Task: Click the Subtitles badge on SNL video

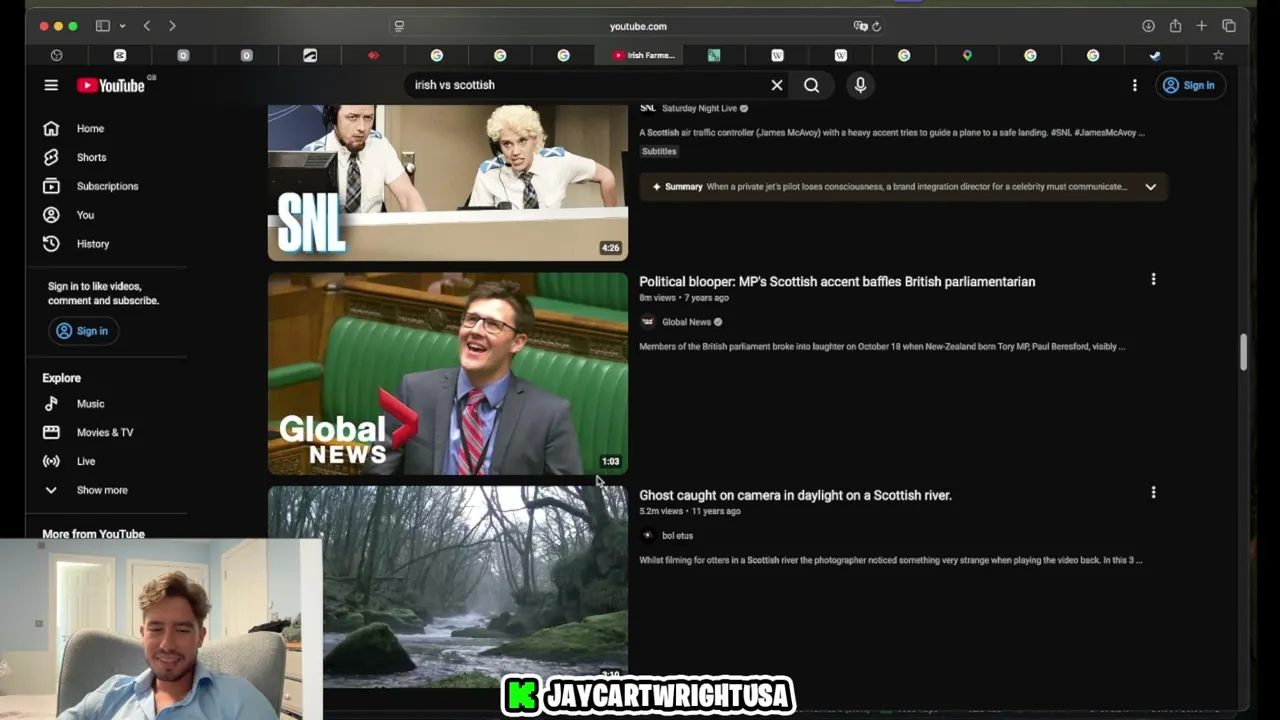Action: point(659,151)
